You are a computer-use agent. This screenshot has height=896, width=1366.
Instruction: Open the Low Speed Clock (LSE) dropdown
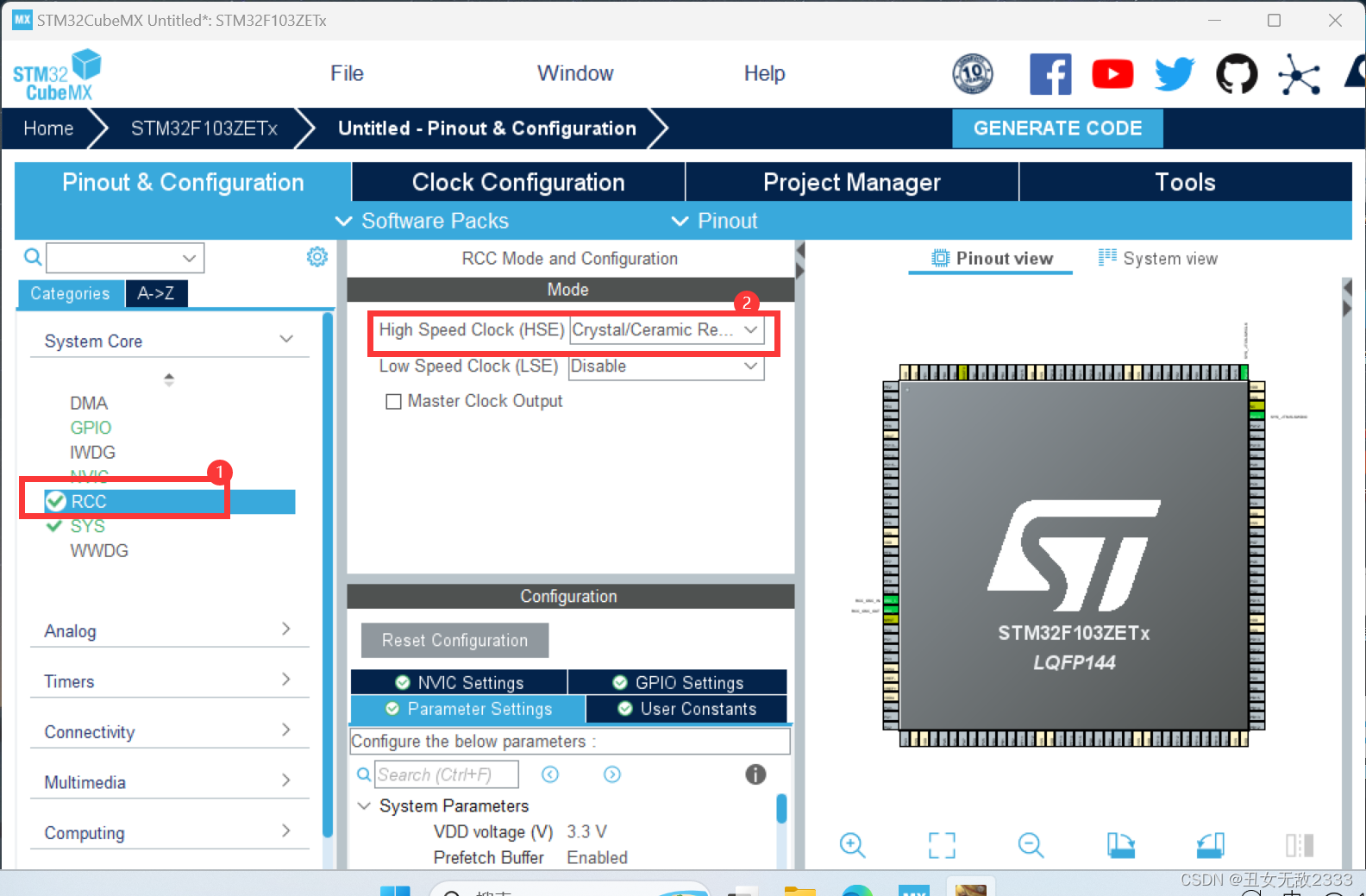click(667, 367)
